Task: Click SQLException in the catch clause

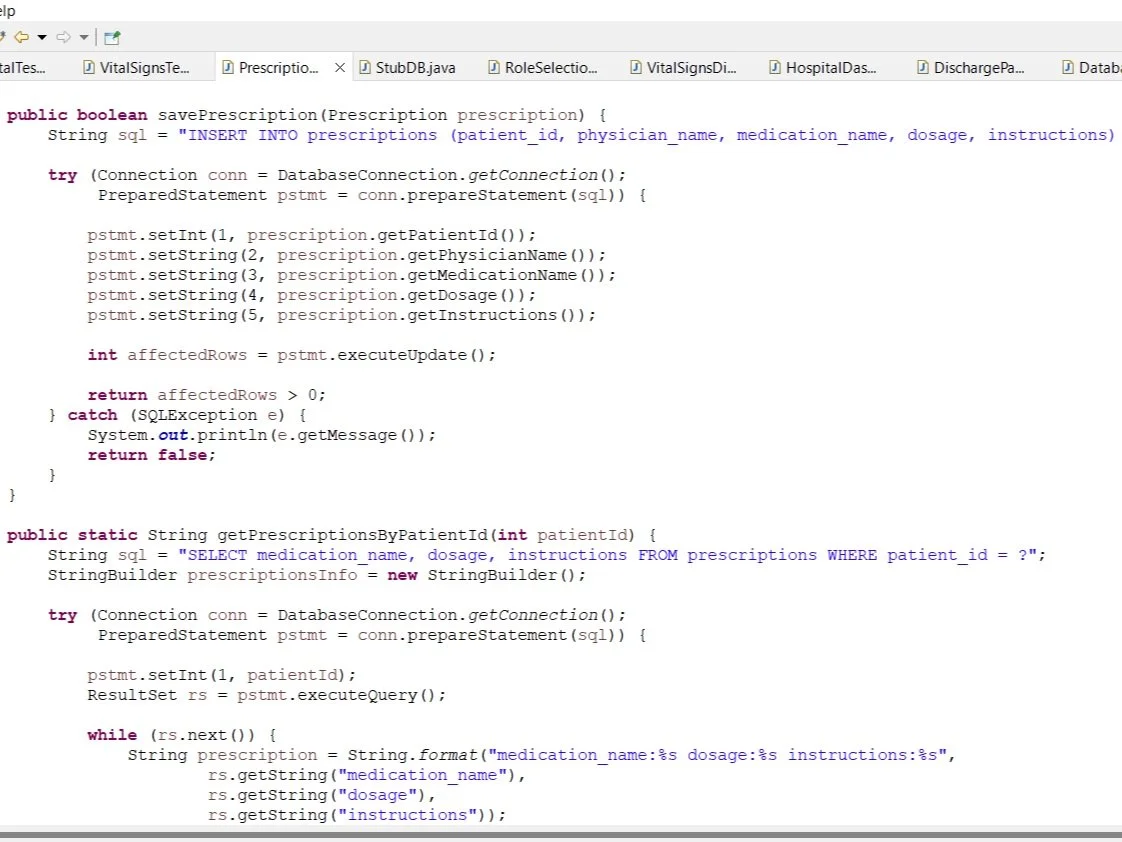Action: (x=197, y=416)
